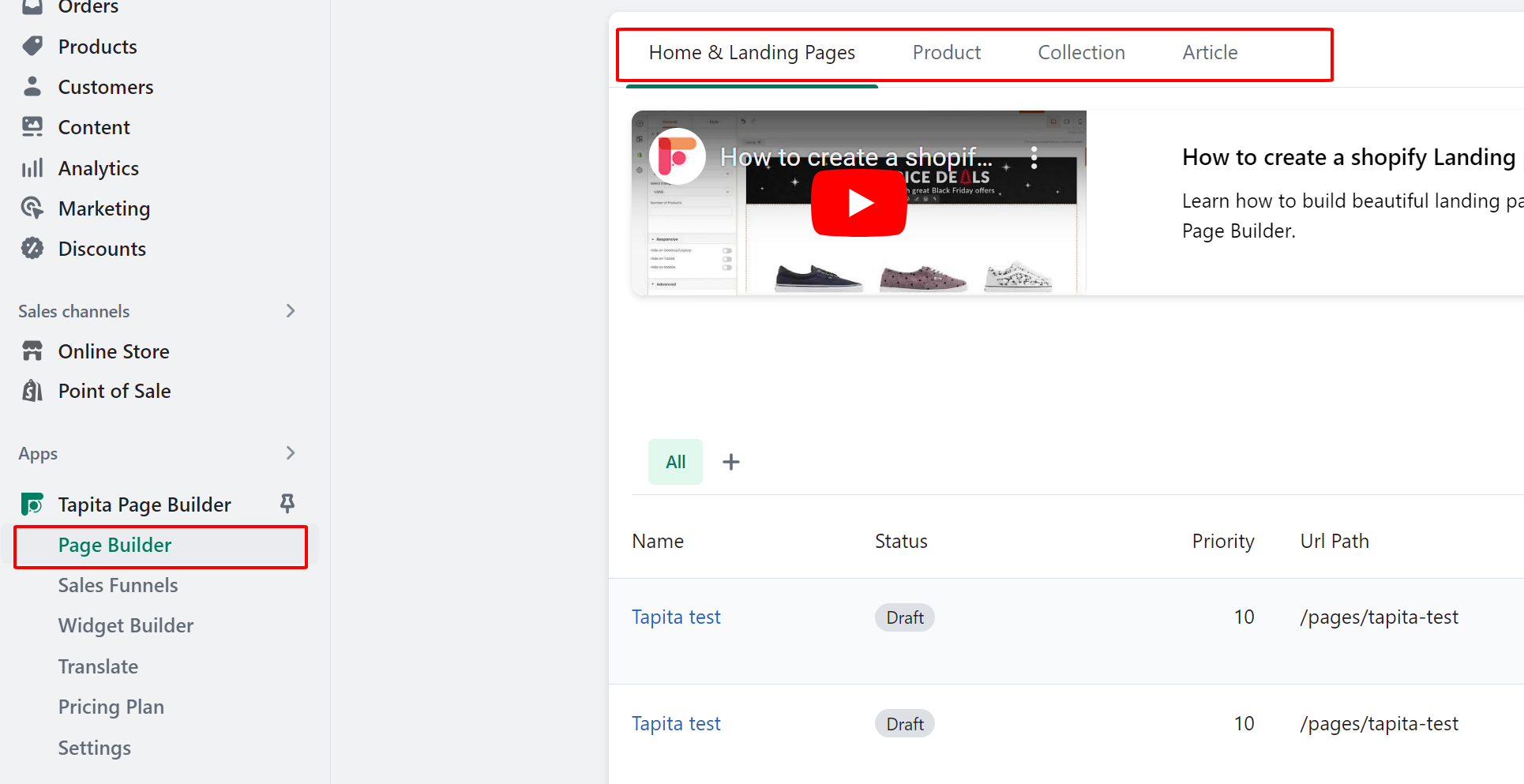Expand the Apps section chevron
1524x784 pixels.
(291, 453)
